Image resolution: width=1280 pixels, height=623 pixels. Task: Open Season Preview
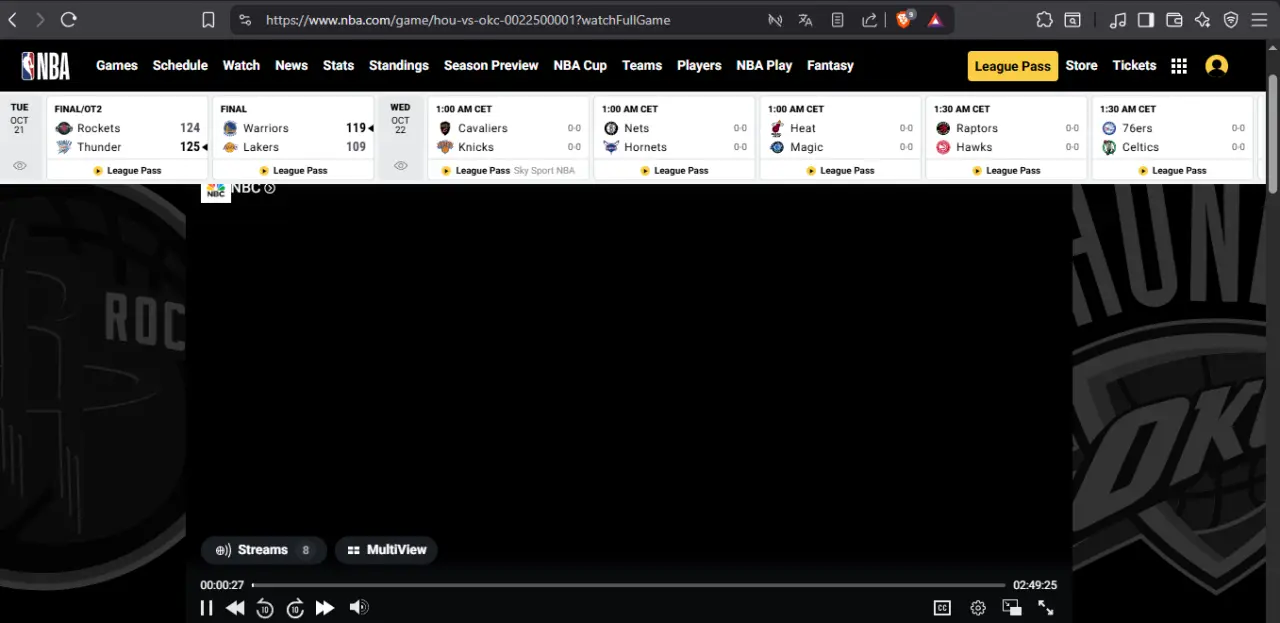(491, 65)
